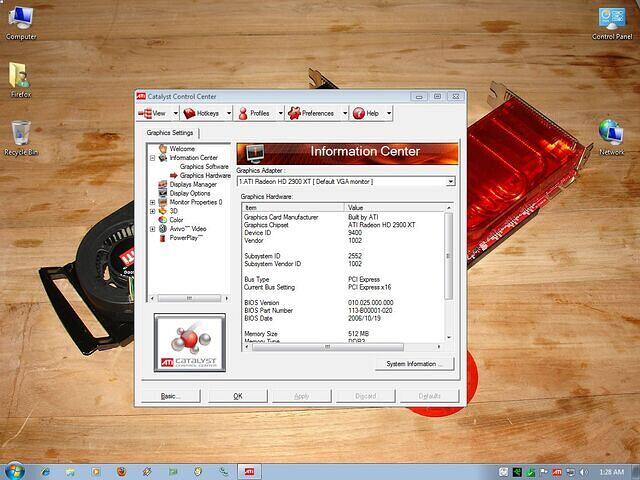Image resolution: width=640 pixels, height=480 pixels.
Task: Open the Help toolbar button
Action: [x=367, y=113]
